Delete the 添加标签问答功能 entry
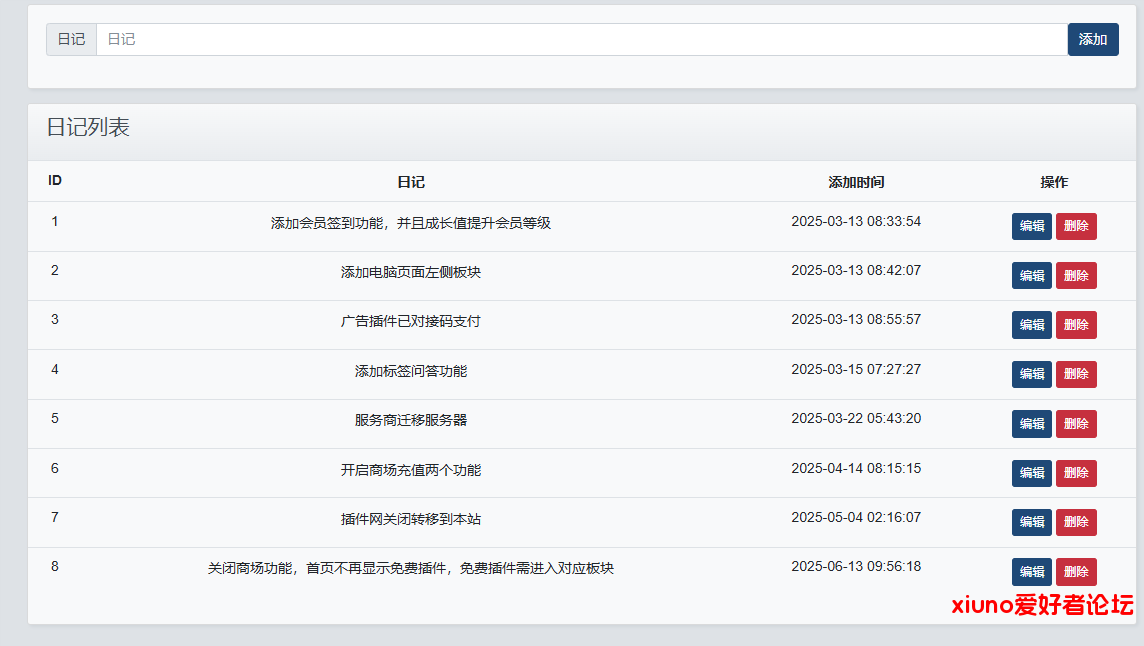The image size is (1144, 646). coord(1076,374)
